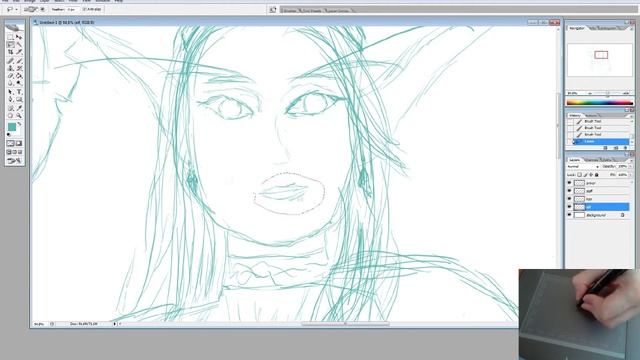This screenshot has width=640, height=360.
Task: Select the Eyedropper tool
Action: [x=19, y=108]
